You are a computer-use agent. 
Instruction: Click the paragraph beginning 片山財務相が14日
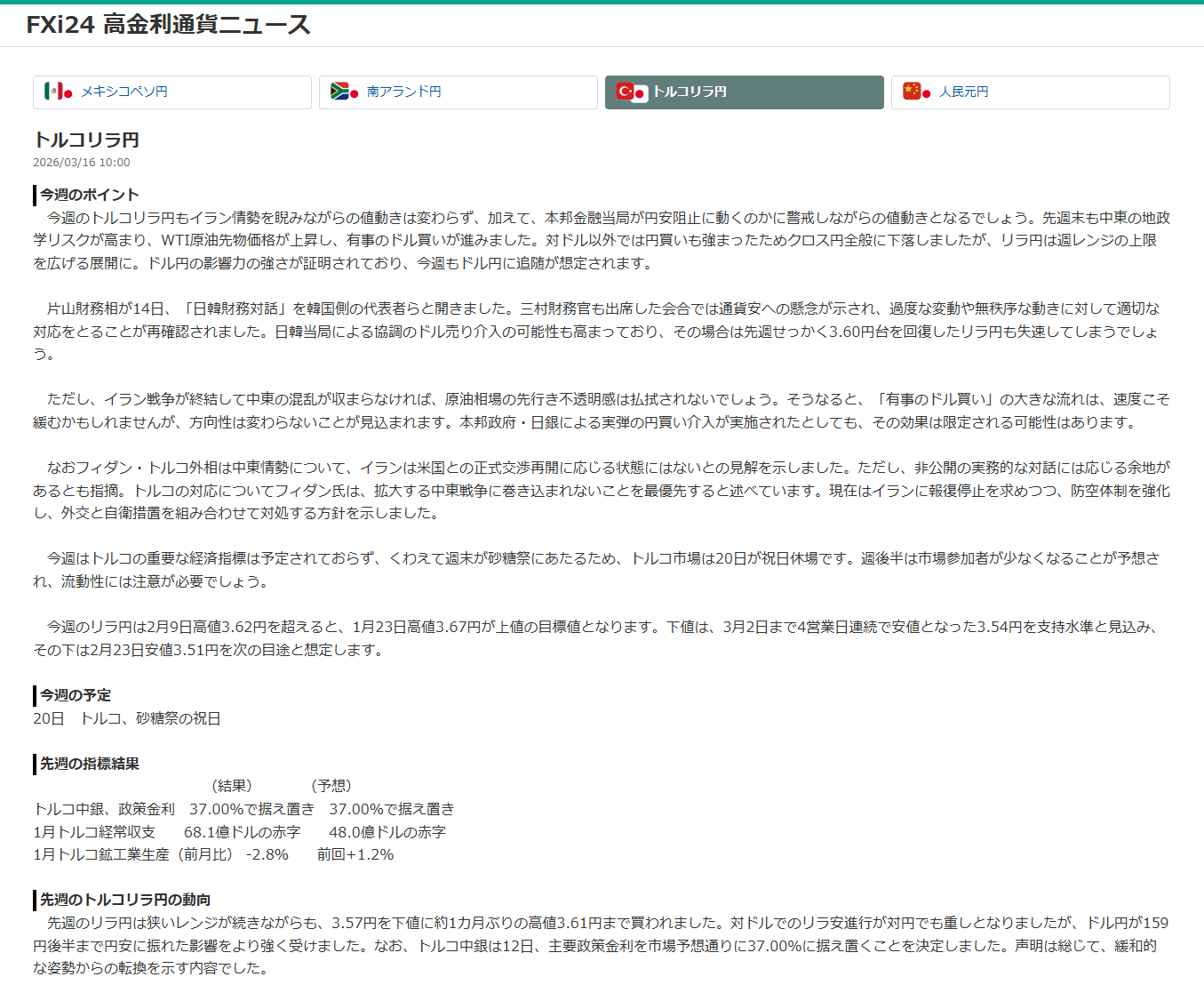[602, 332]
